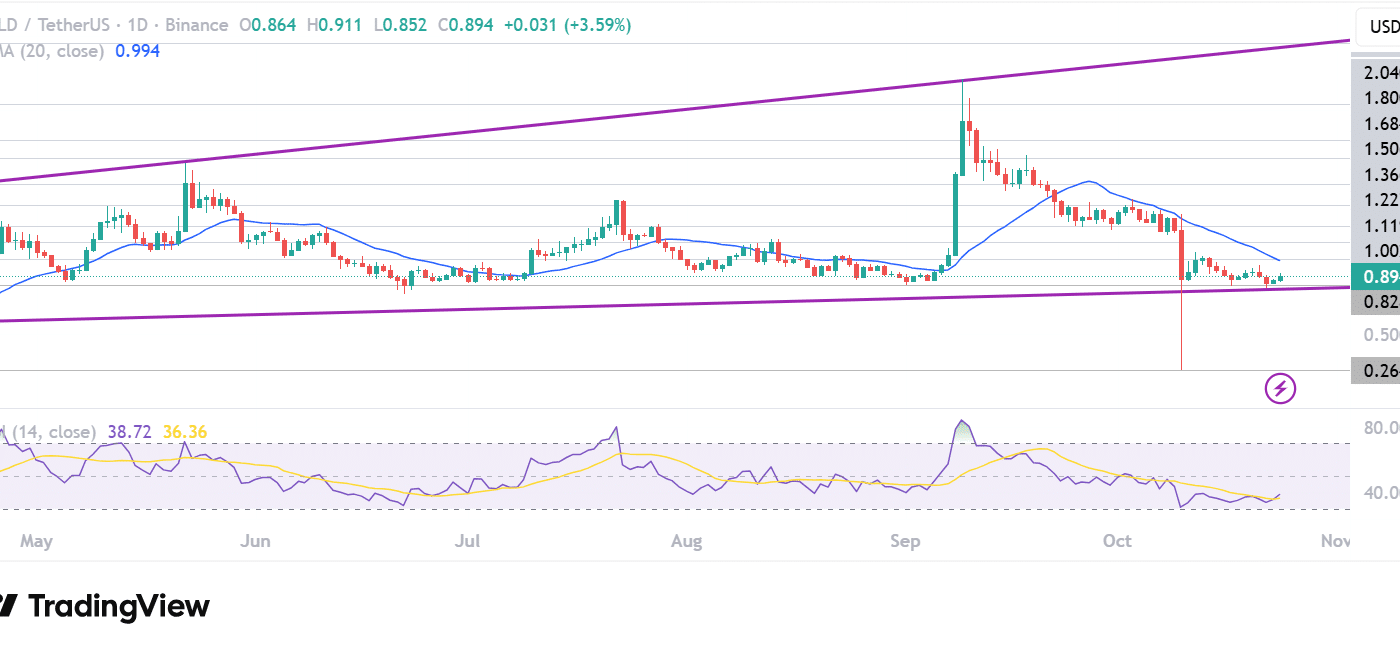1400x651 pixels.
Task: Click the Jun label on time axis
Action: click(256, 541)
